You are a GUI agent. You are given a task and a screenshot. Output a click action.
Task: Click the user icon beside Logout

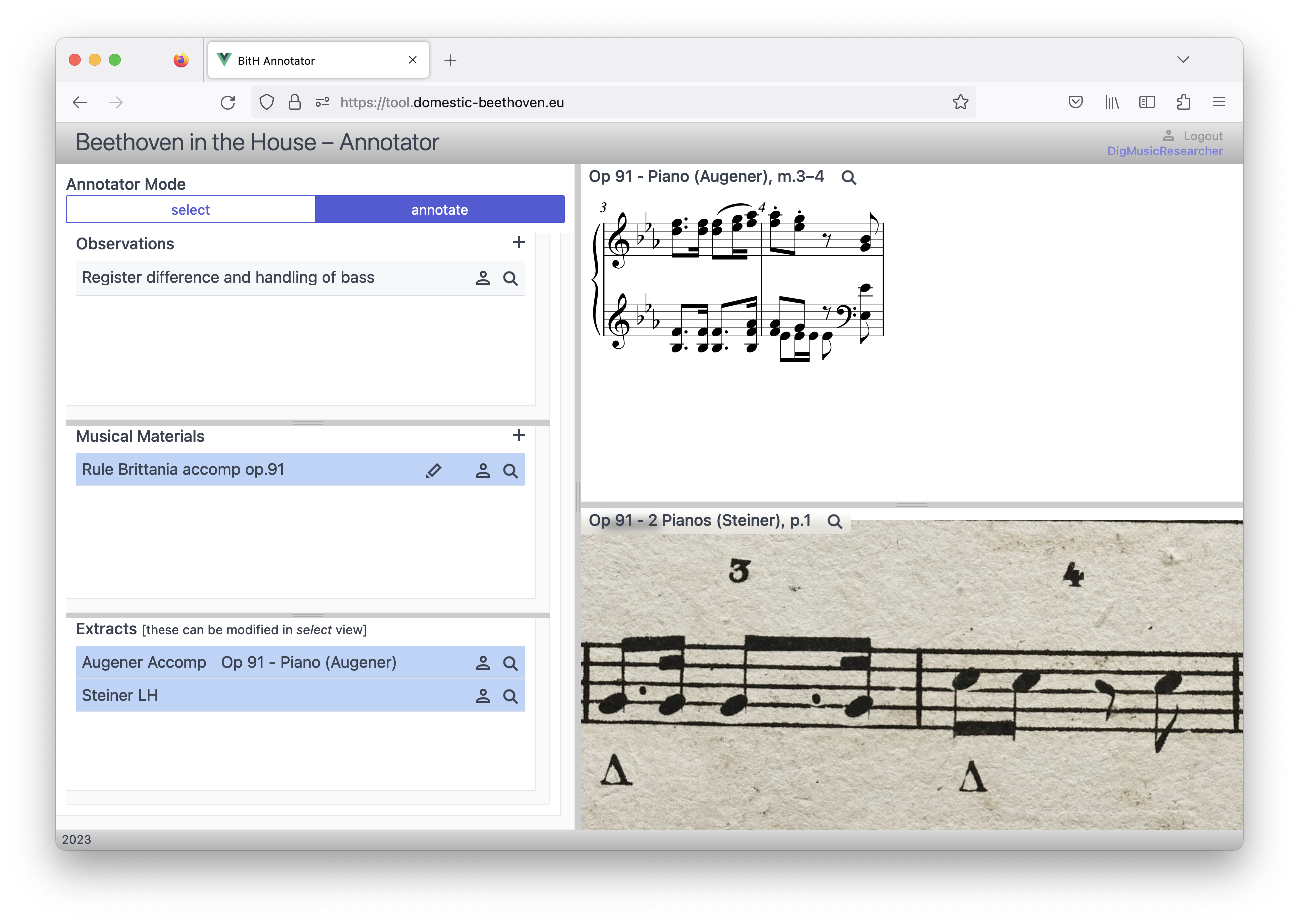pos(1168,136)
